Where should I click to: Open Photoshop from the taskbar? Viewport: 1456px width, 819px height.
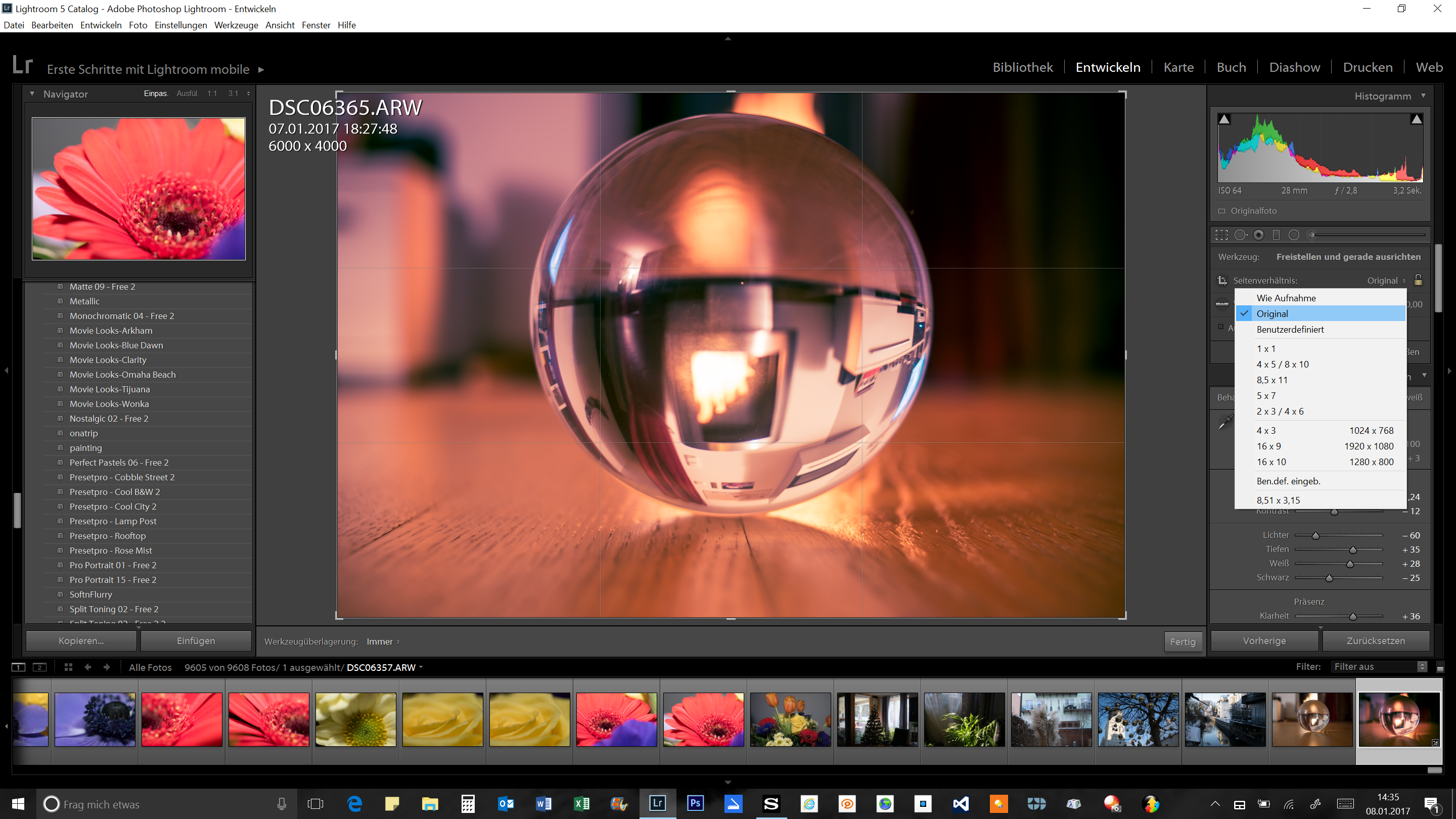click(695, 804)
